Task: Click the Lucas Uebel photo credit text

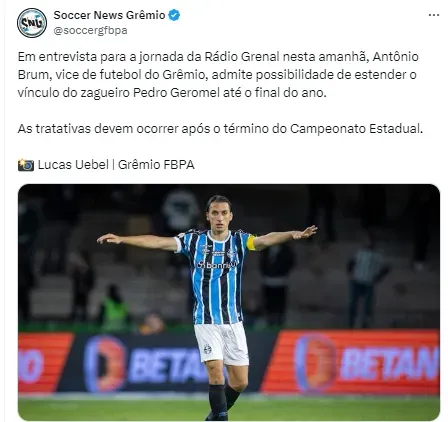Action: 73,165
